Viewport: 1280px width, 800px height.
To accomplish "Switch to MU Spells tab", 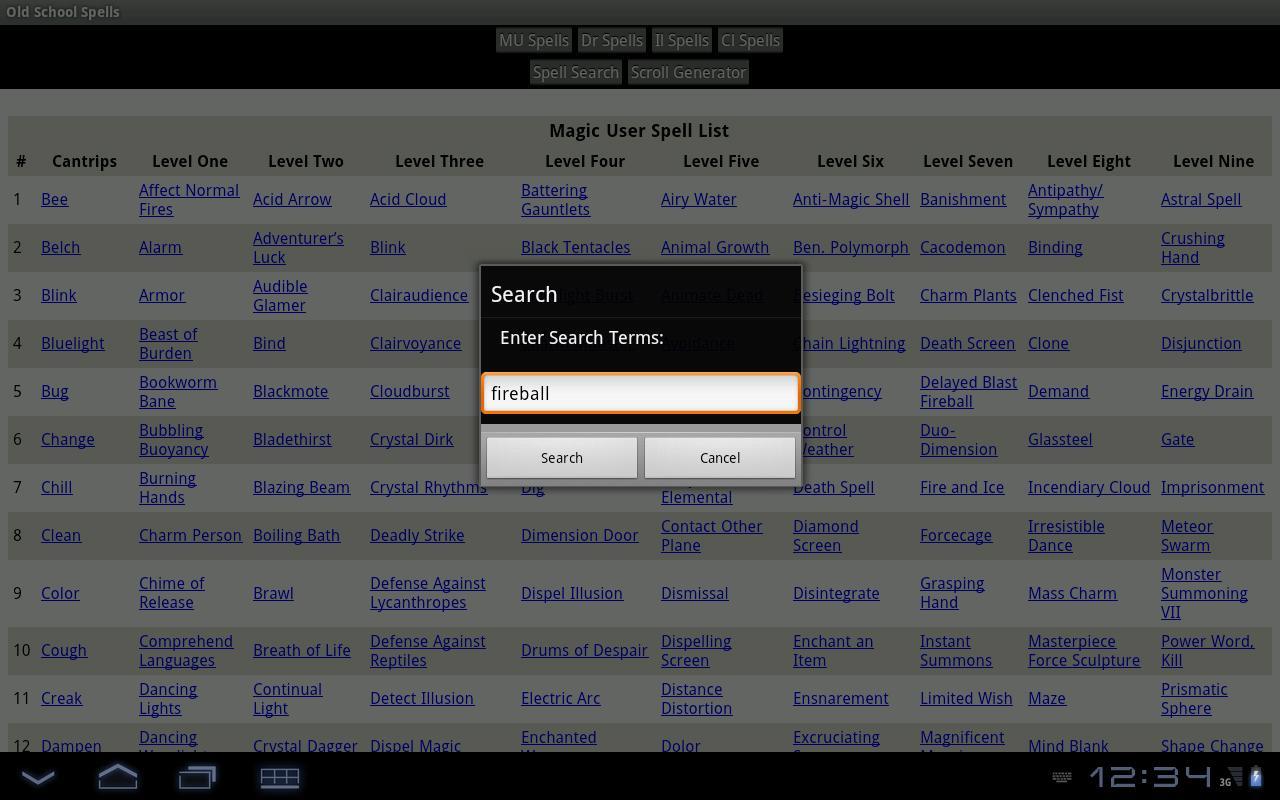I will click(533, 41).
